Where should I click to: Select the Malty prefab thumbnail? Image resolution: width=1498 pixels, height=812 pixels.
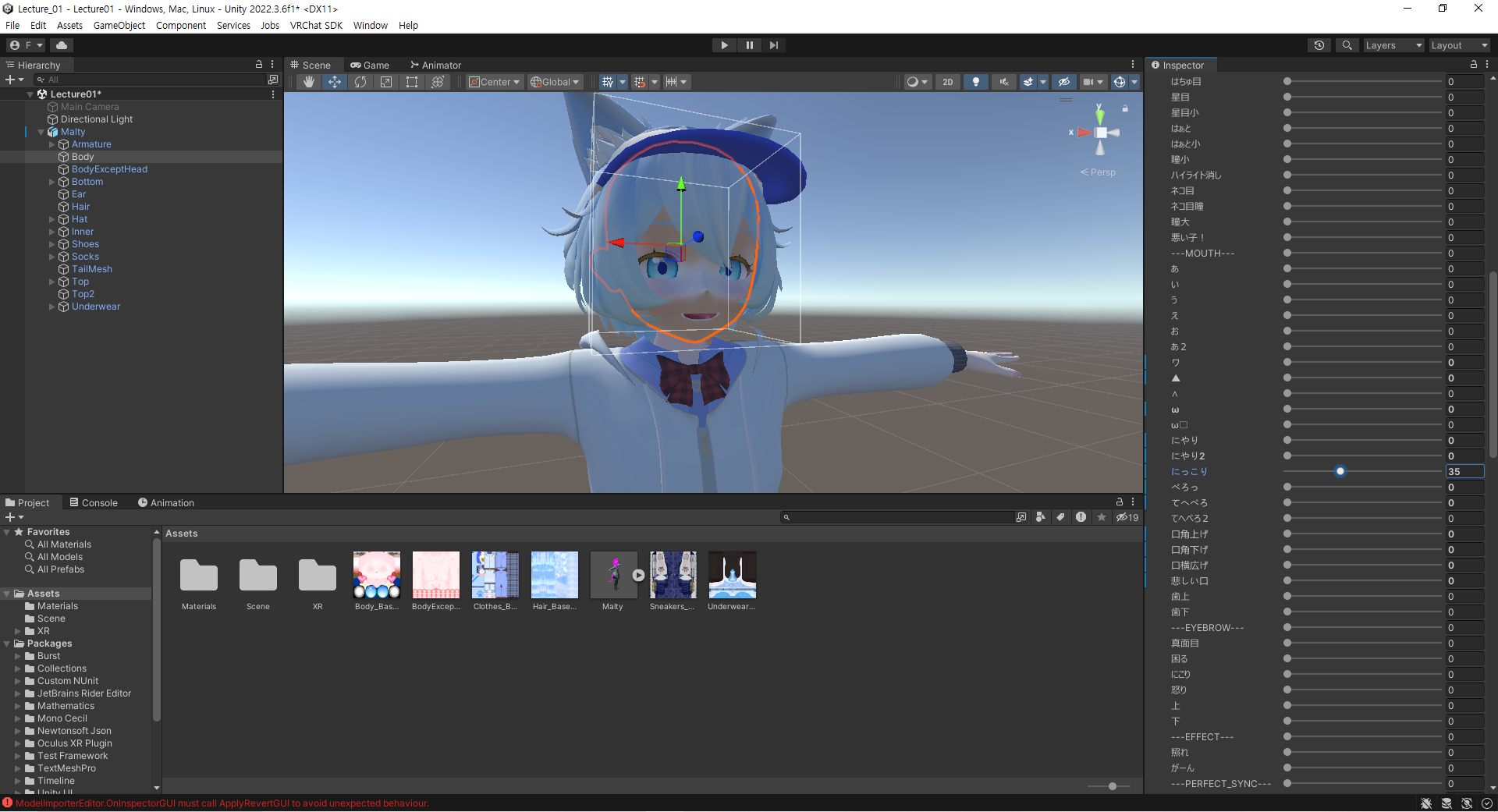pyautogui.click(x=613, y=575)
